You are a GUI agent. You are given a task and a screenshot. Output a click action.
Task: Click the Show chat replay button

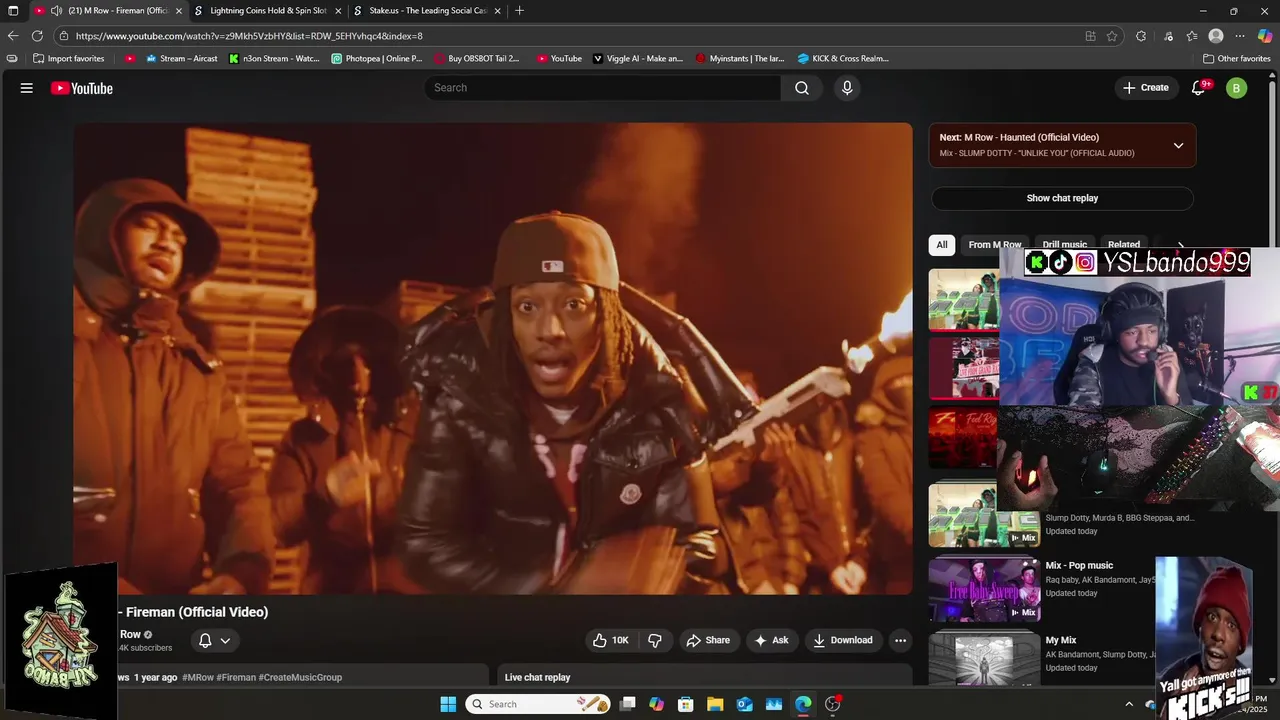(x=1062, y=198)
